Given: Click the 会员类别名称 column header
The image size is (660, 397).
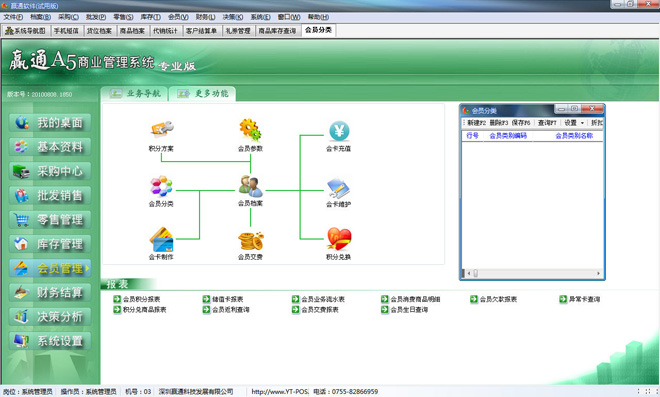Looking at the screenshot, I should pyautogui.click(x=574, y=136).
